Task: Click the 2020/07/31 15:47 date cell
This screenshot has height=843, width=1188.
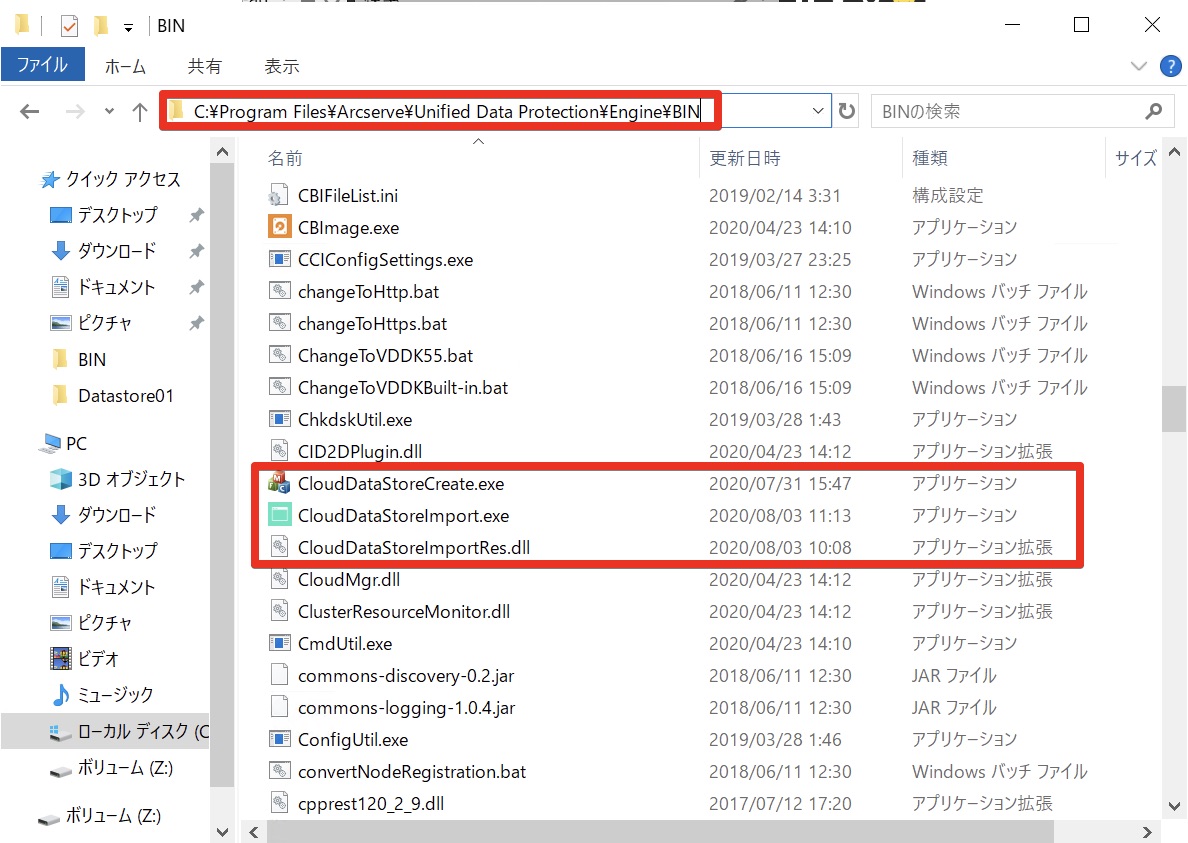Action: (x=780, y=484)
